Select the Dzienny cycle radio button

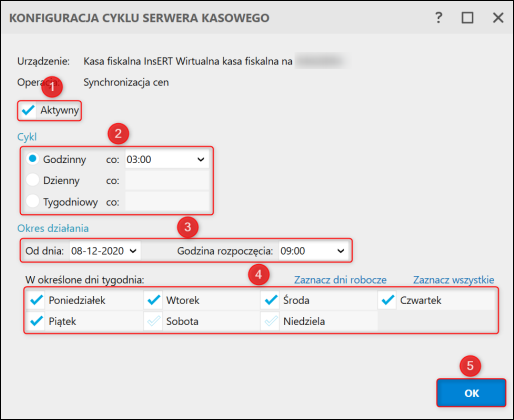(x=32, y=180)
